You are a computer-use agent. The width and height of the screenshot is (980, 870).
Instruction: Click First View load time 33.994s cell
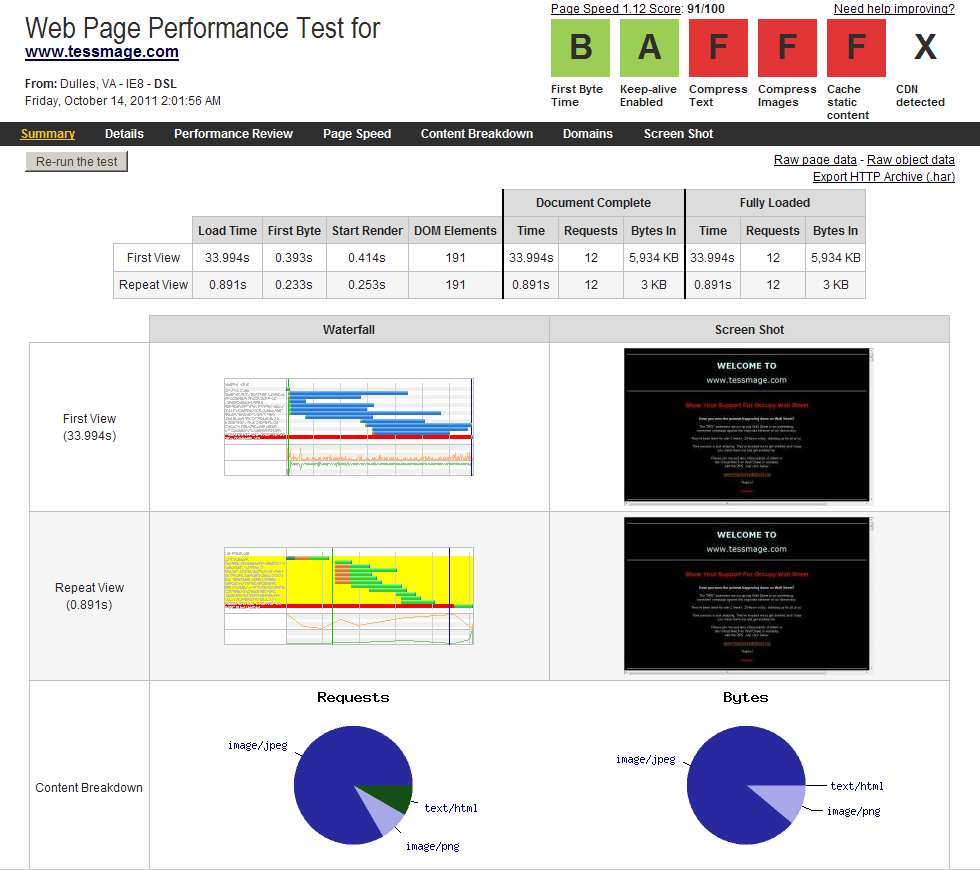coord(228,258)
